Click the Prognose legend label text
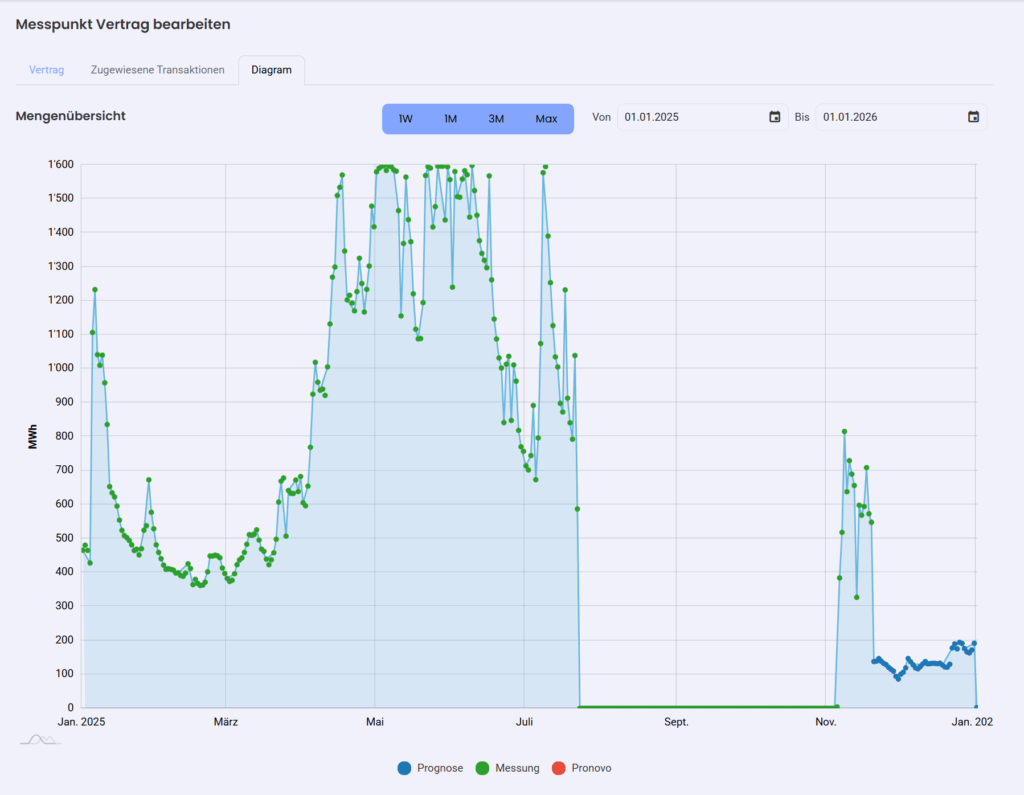1024x795 pixels. click(x=440, y=768)
